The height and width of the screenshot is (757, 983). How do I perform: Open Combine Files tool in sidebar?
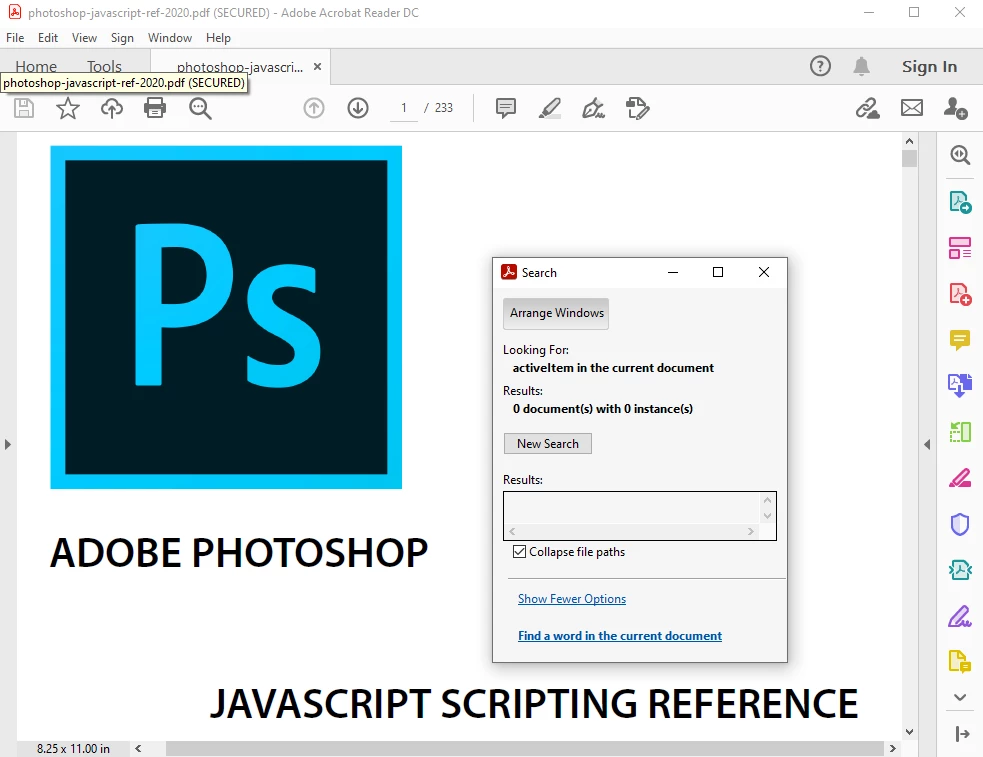click(960, 385)
